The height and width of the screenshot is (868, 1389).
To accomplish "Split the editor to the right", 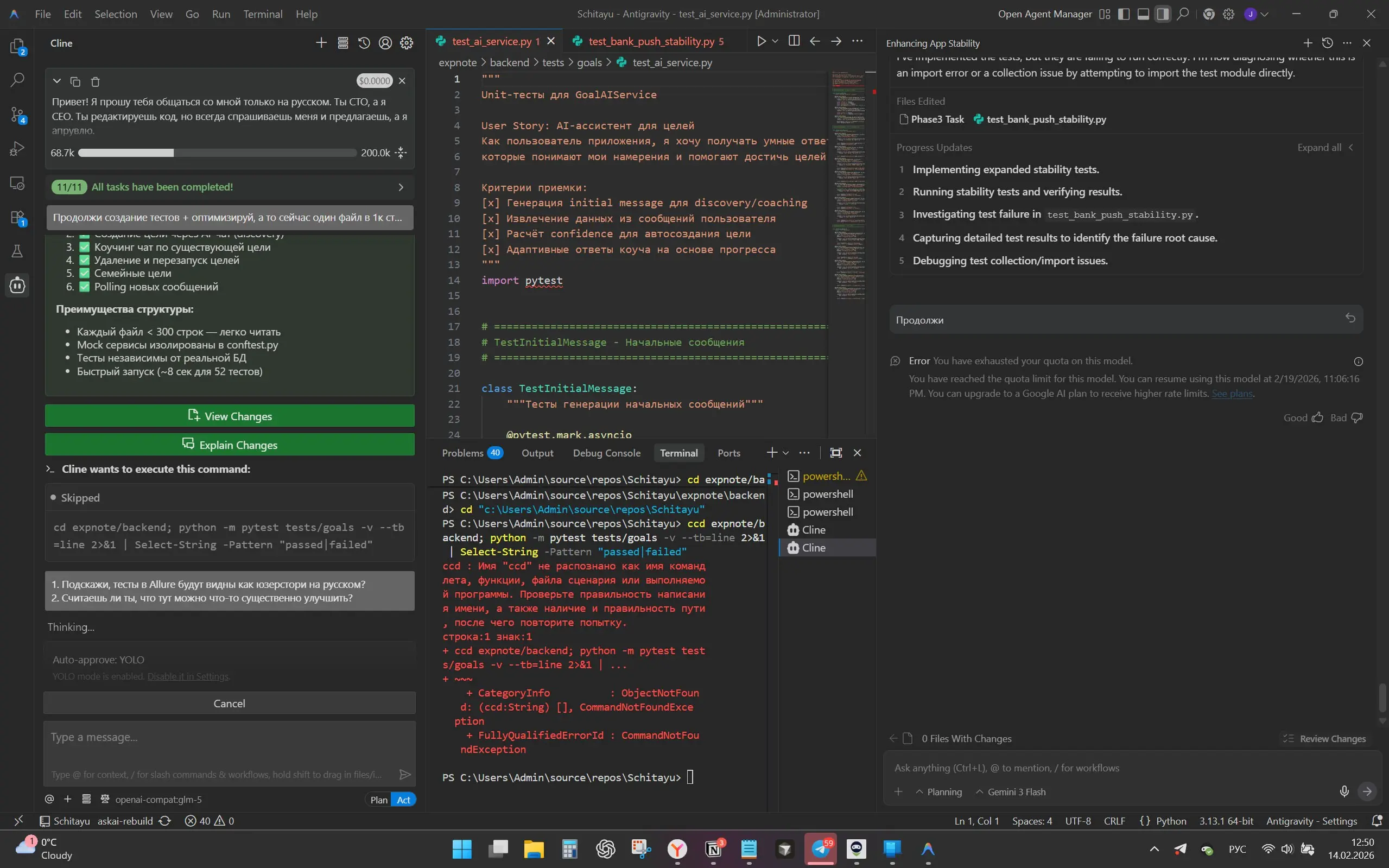I will point(794,41).
